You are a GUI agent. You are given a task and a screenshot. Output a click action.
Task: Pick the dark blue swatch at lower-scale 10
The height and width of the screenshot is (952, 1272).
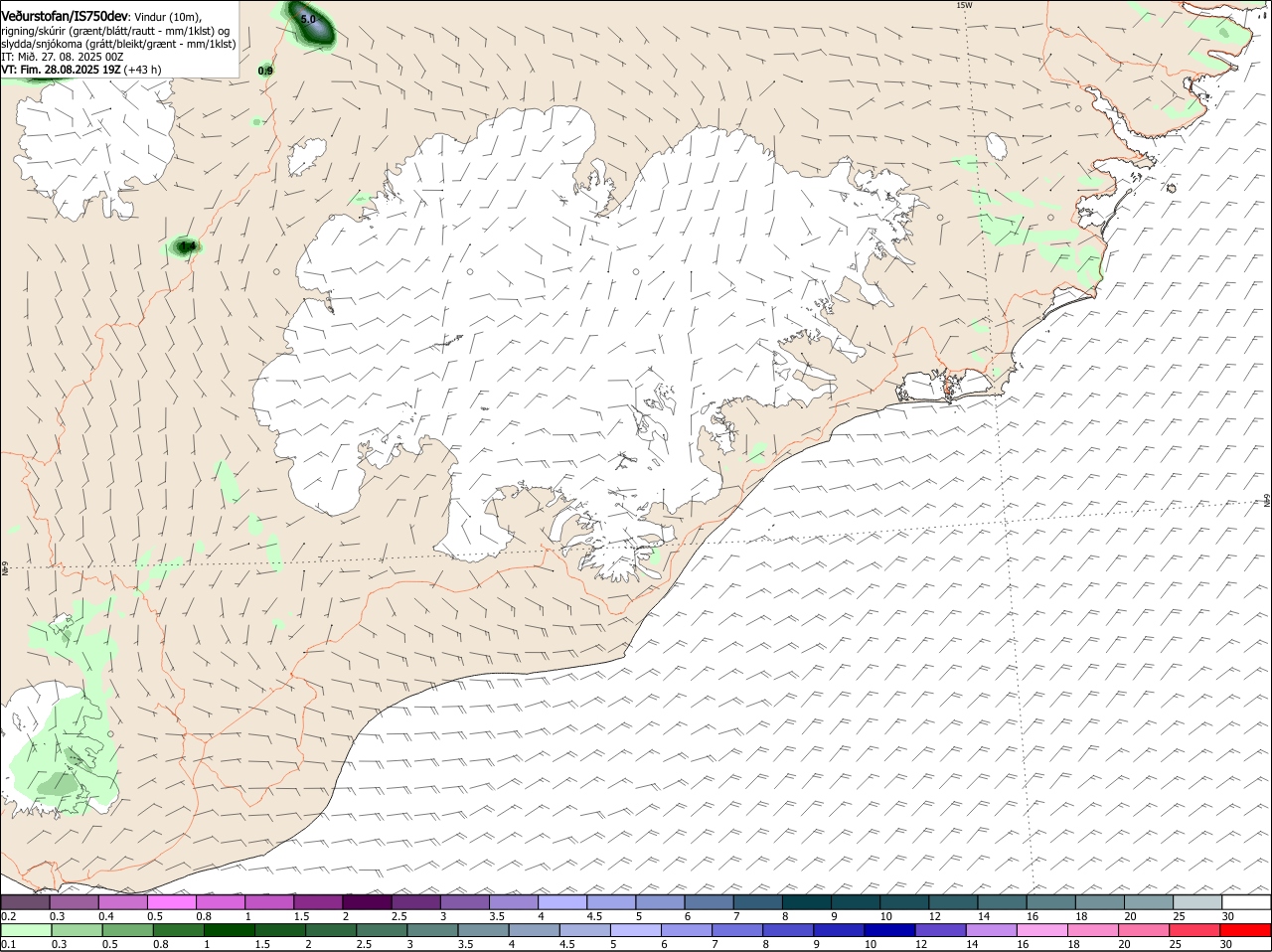[x=890, y=930]
